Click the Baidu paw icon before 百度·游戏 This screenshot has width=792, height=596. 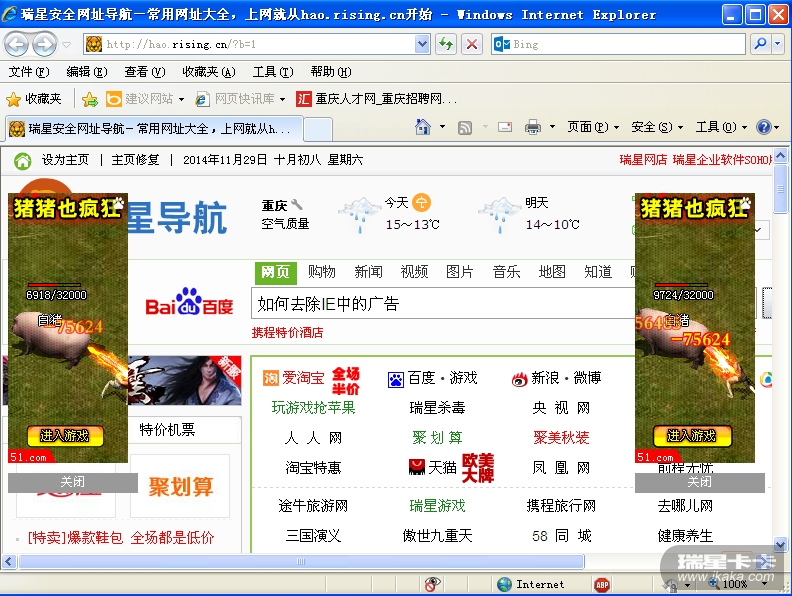pos(395,379)
